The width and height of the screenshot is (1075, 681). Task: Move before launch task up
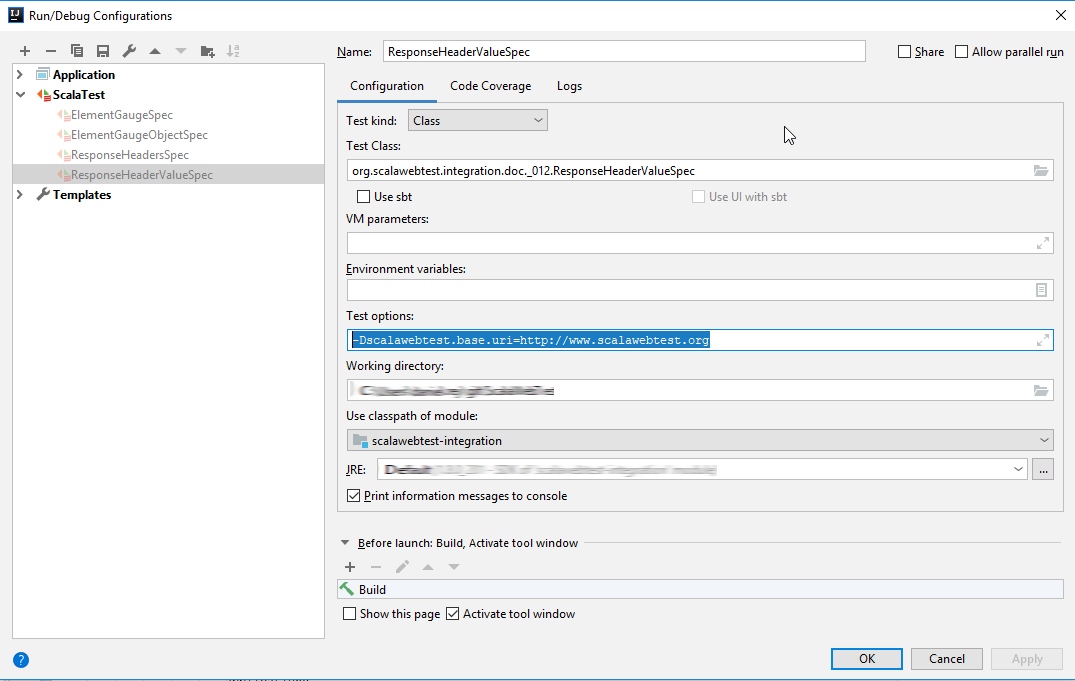(x=428, y=567)
